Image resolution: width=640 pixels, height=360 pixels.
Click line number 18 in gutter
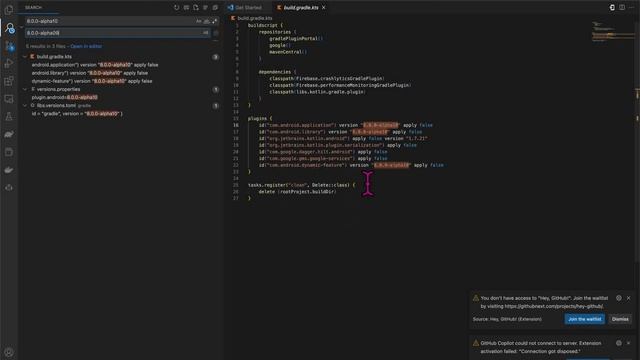[x=236, y=138]
